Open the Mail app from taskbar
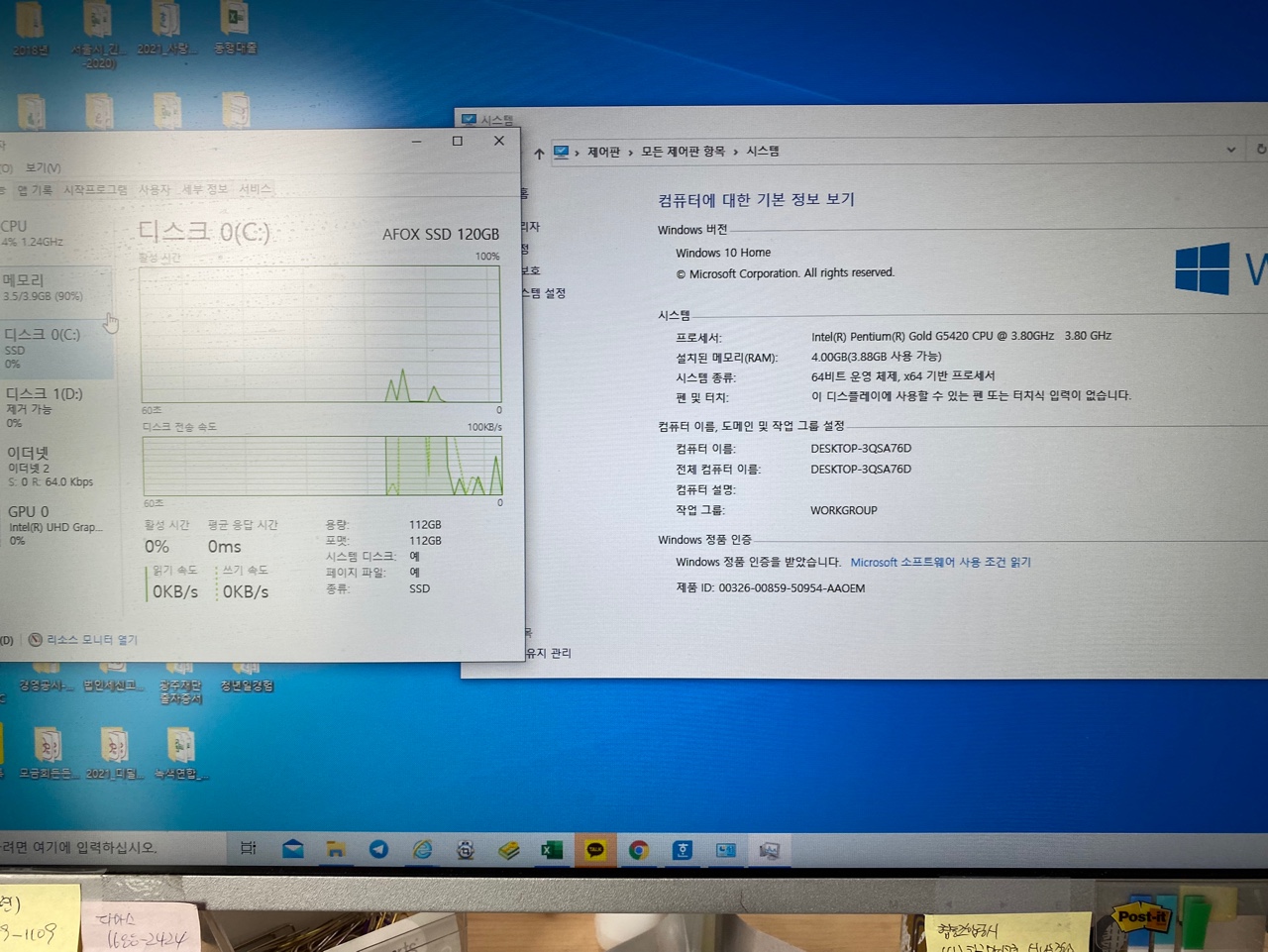The height and width of the screenshot is (952, 1268). (293, 849)
